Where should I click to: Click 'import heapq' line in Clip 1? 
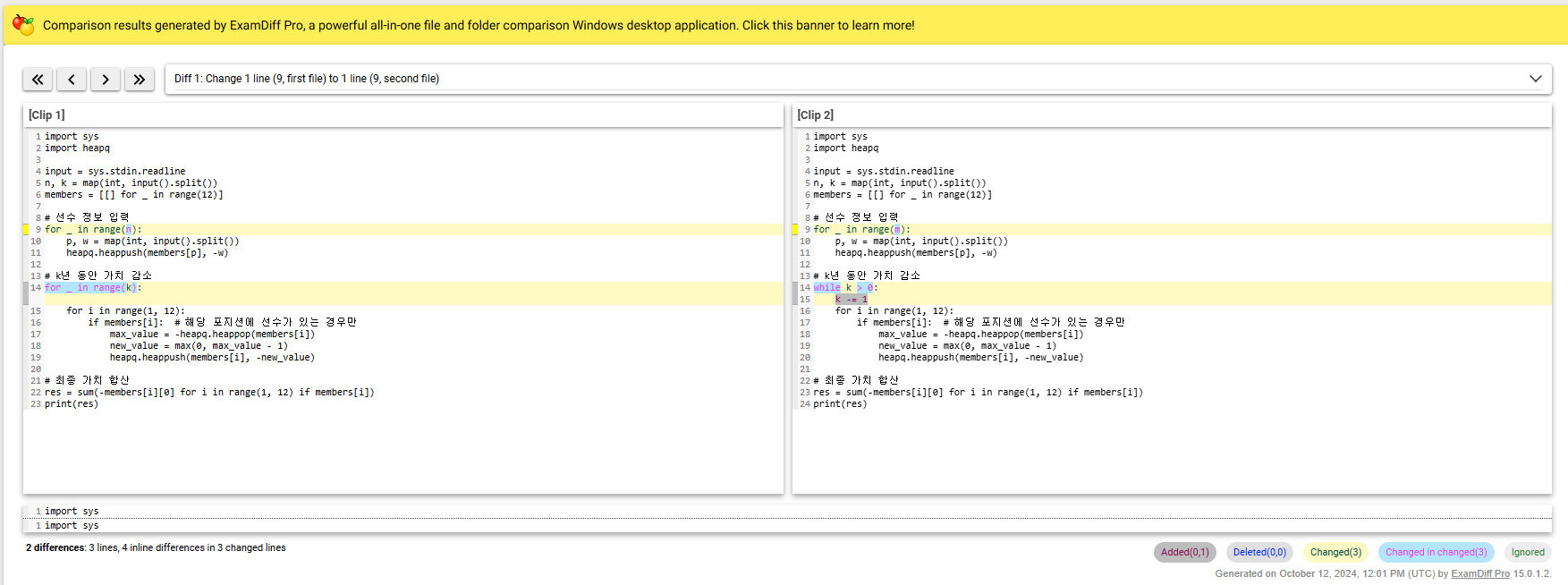77,148
